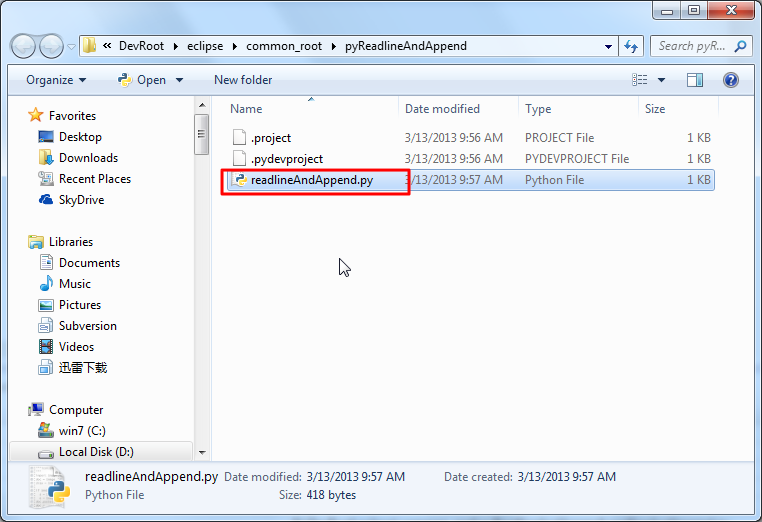Open Local Disk (D:) drive
The height and width of the screenshot is (522, 762).
[x=96, y=452]
